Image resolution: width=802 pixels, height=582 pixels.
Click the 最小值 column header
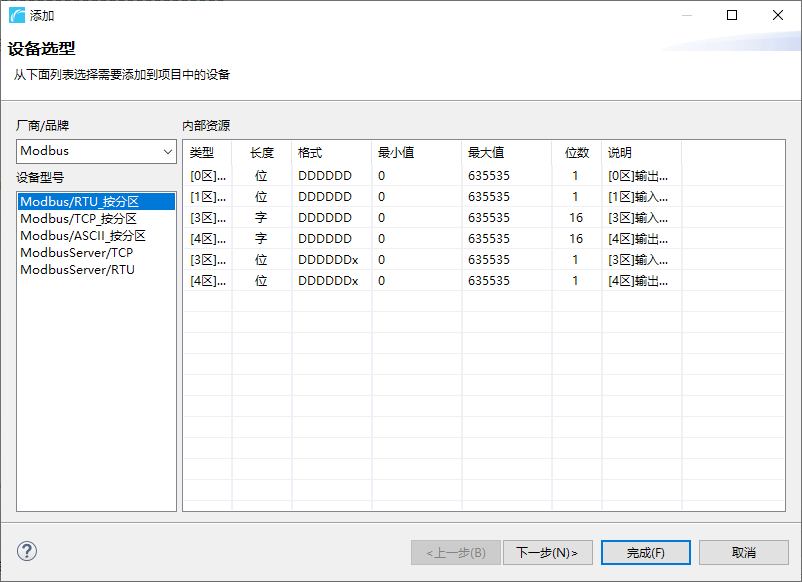point(417,152)
